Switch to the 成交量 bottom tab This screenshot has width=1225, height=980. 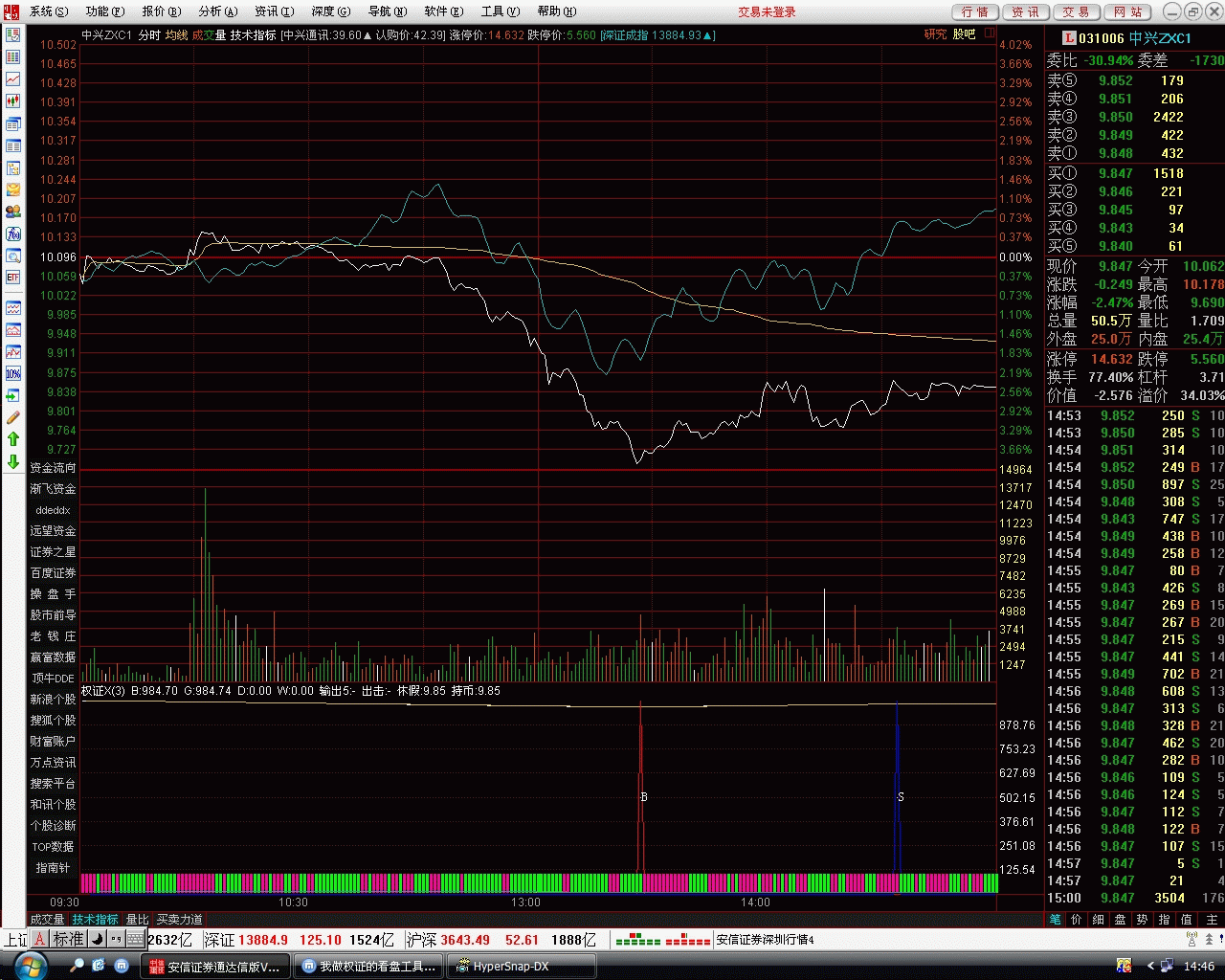(x=47, y=920)
